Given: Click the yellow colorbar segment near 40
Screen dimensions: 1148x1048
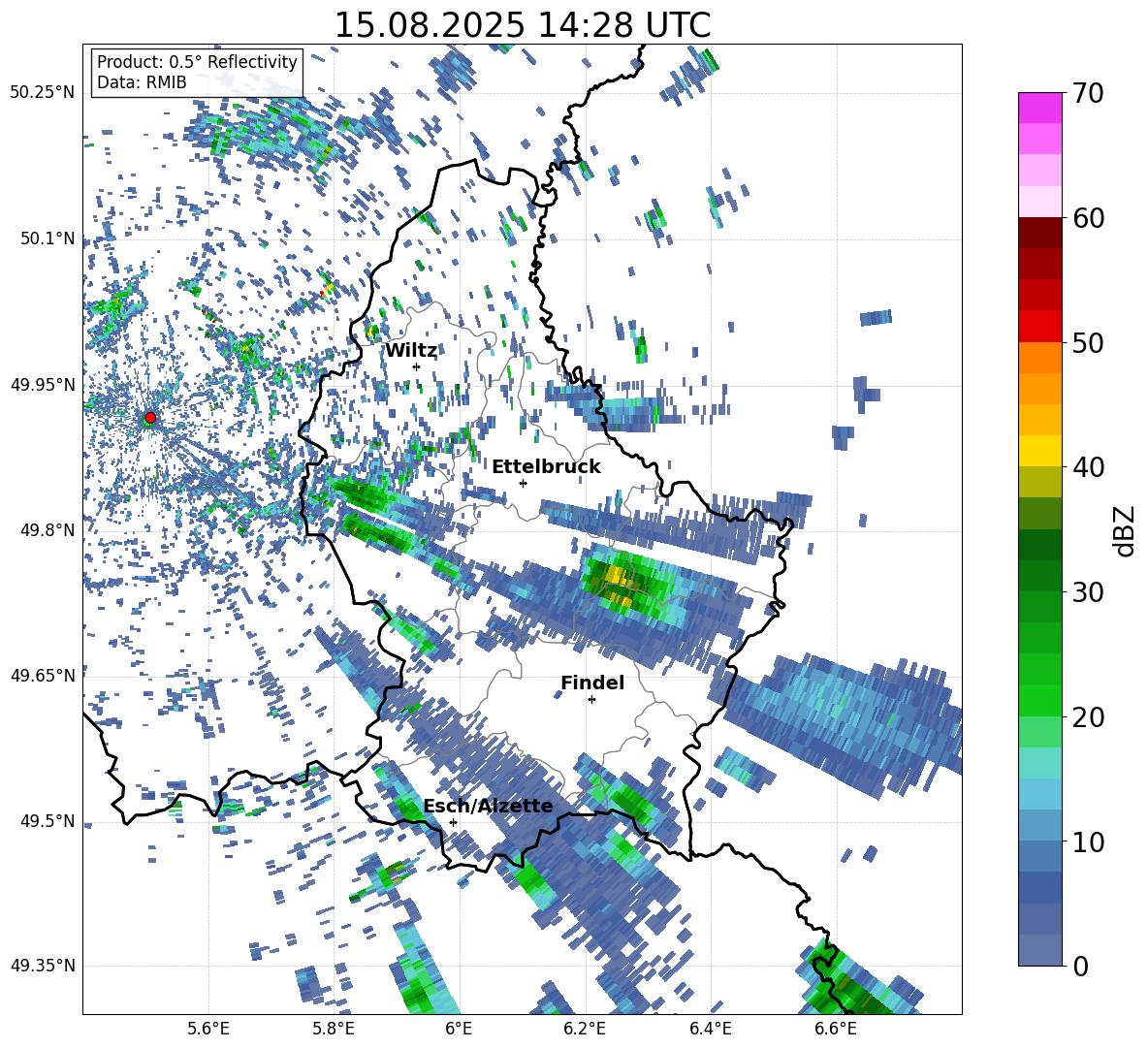Looking at the screenshot, I should (1039, 451).
